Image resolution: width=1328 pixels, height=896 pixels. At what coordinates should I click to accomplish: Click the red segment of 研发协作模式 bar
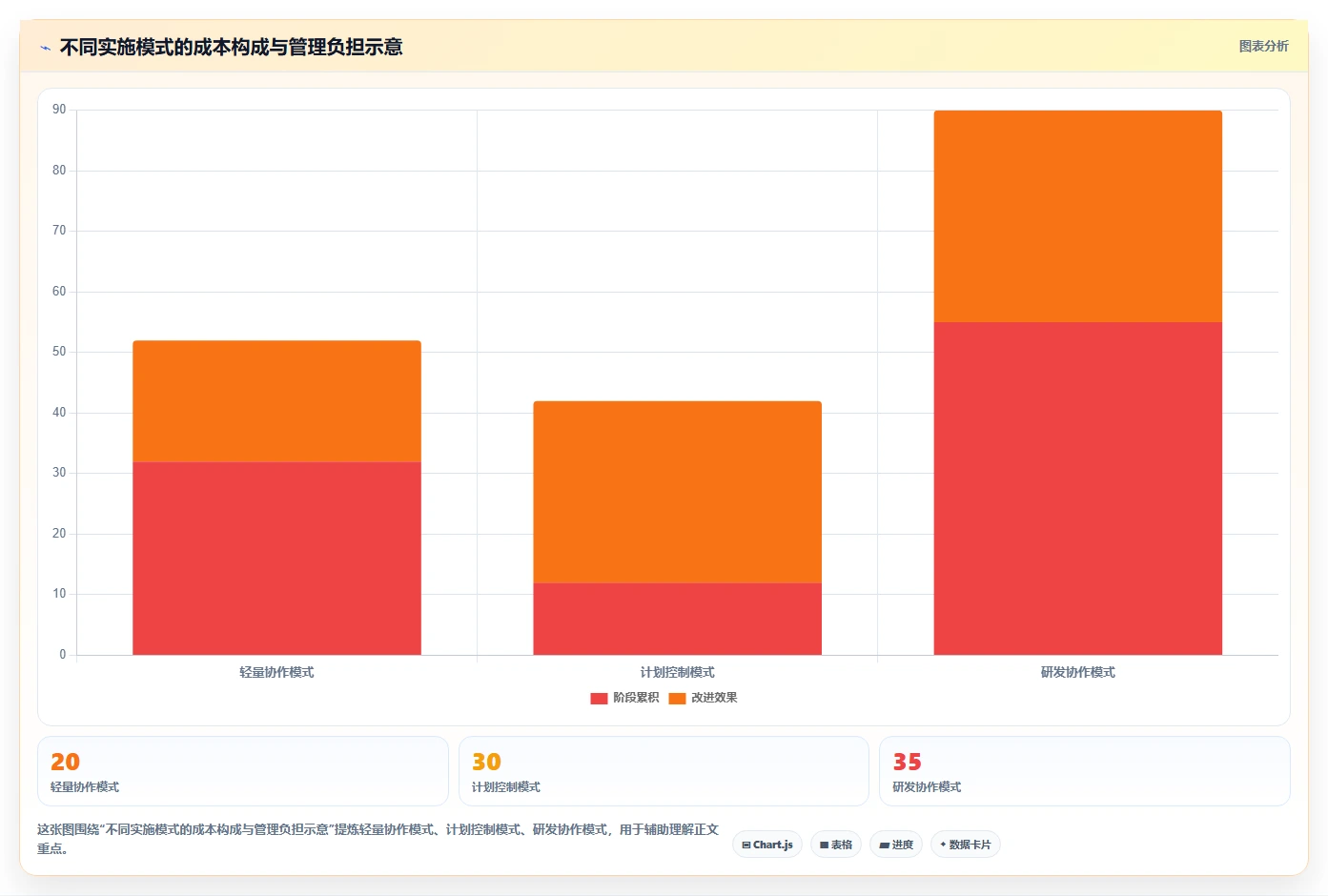pyautogui.click(x=1077, y=488)
